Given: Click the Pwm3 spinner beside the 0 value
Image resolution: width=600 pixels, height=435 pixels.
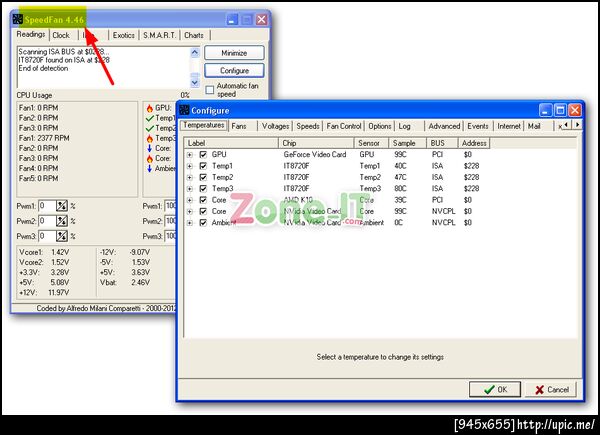Looking at the screenshot, I should pyautogui.click(x=62, y=236).
